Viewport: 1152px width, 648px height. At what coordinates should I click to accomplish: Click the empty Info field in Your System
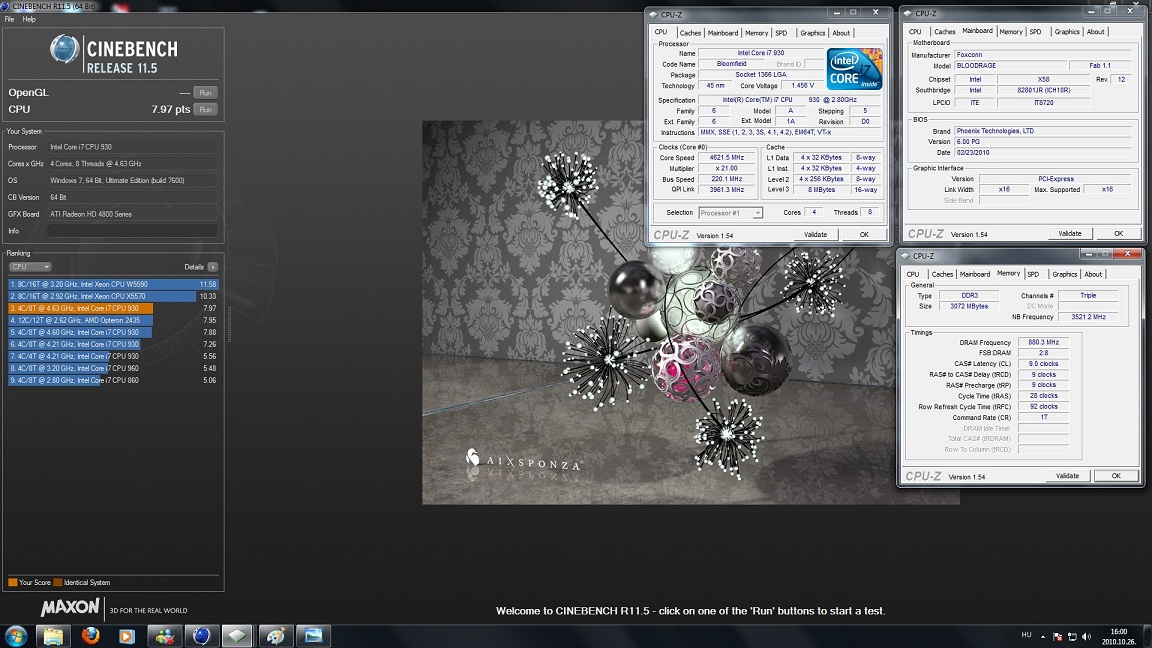[132, 231]
